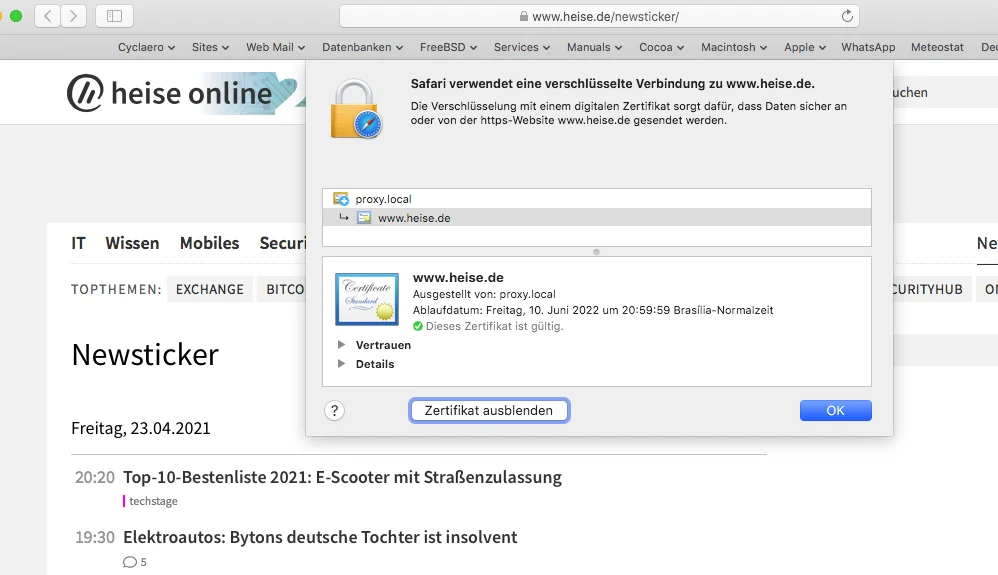Select www.heise.de row in certificate chain

click(596, 218)
